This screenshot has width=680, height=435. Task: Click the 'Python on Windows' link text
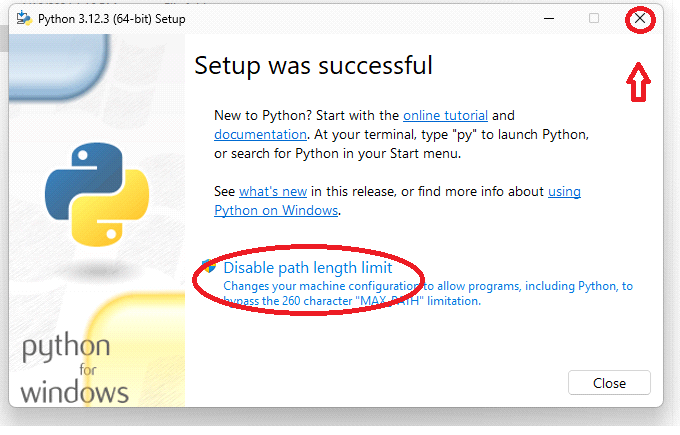point(276,210)
